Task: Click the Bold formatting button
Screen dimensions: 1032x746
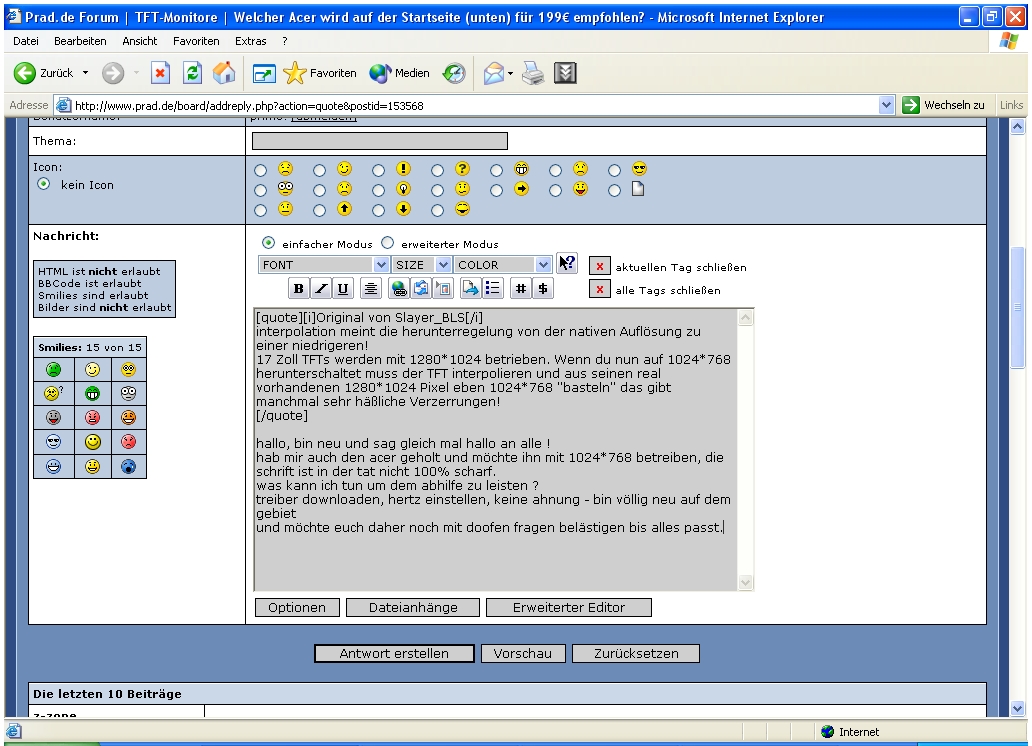Action: [299, 289]
